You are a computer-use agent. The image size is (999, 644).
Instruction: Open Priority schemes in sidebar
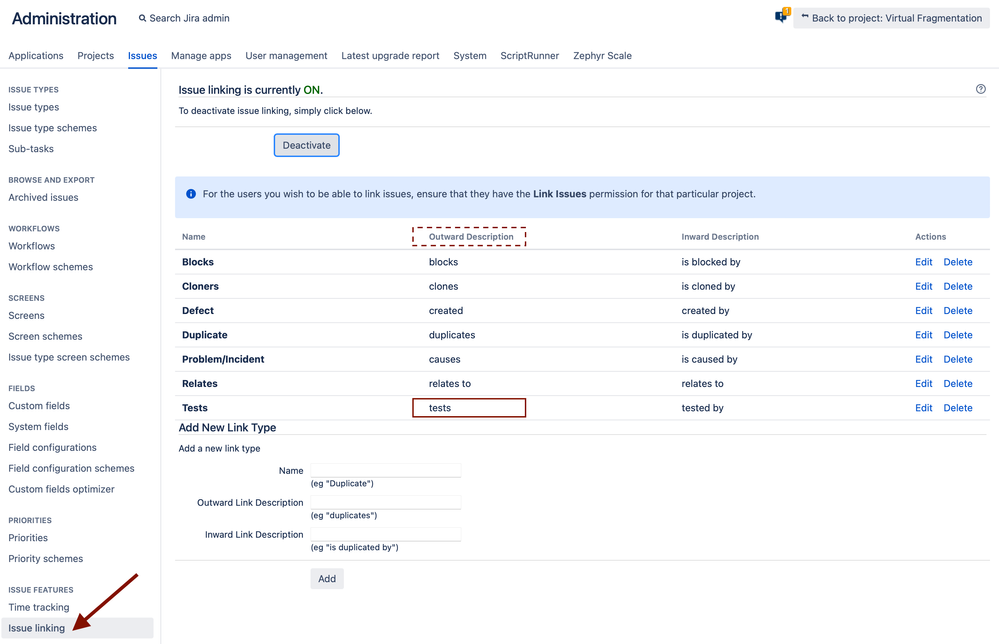pyautogui.click(x=45, y=559)
